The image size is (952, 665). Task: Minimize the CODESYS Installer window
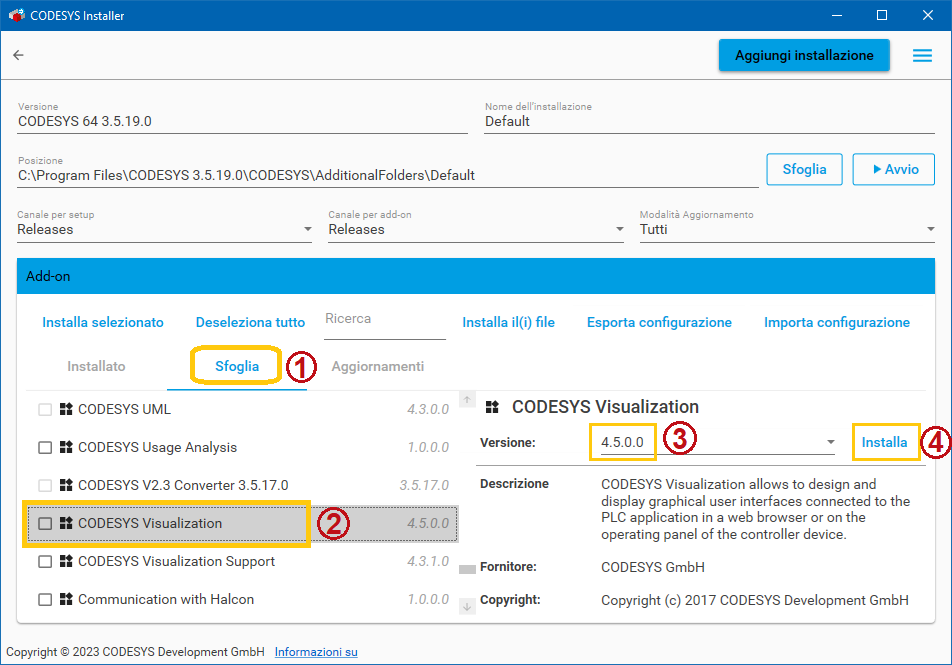pyautogui.click(x=837, y=15)
